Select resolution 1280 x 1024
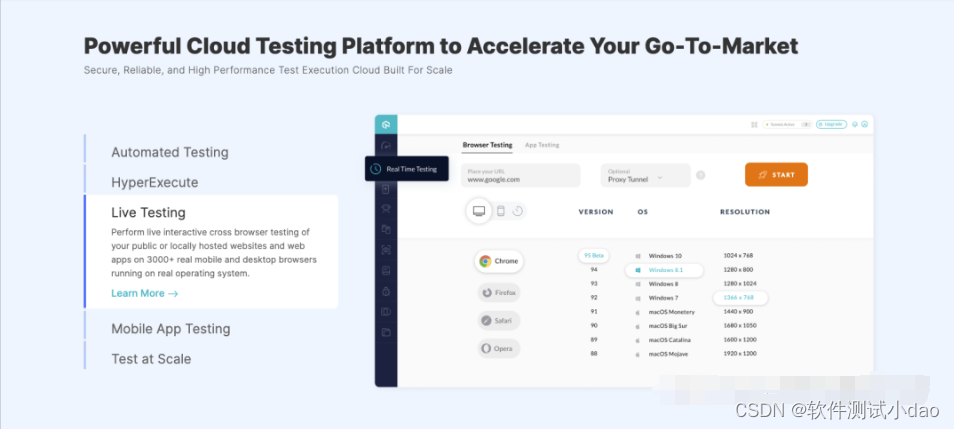This screenshot has height=429, width=954. pyautogui.click(x=740, y=284)
